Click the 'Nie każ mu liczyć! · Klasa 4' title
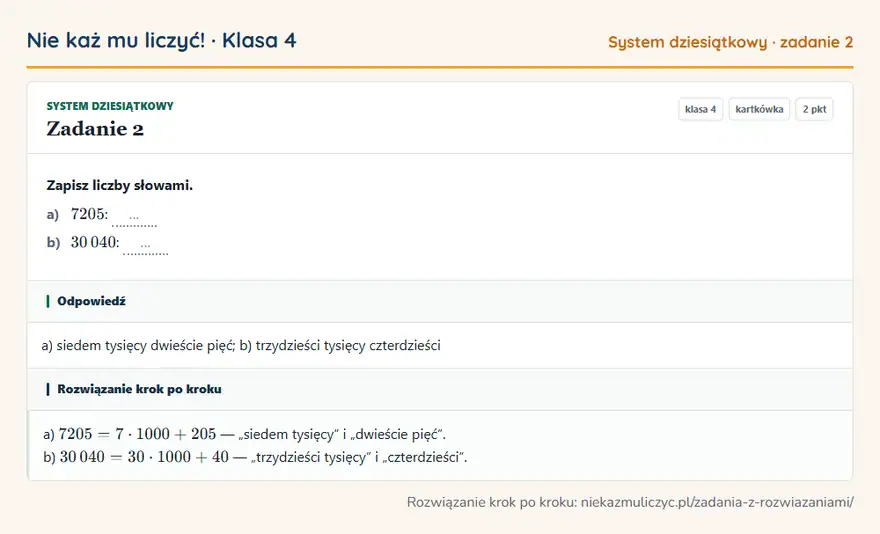Screen dimensions: 880x534 (162, 40)
